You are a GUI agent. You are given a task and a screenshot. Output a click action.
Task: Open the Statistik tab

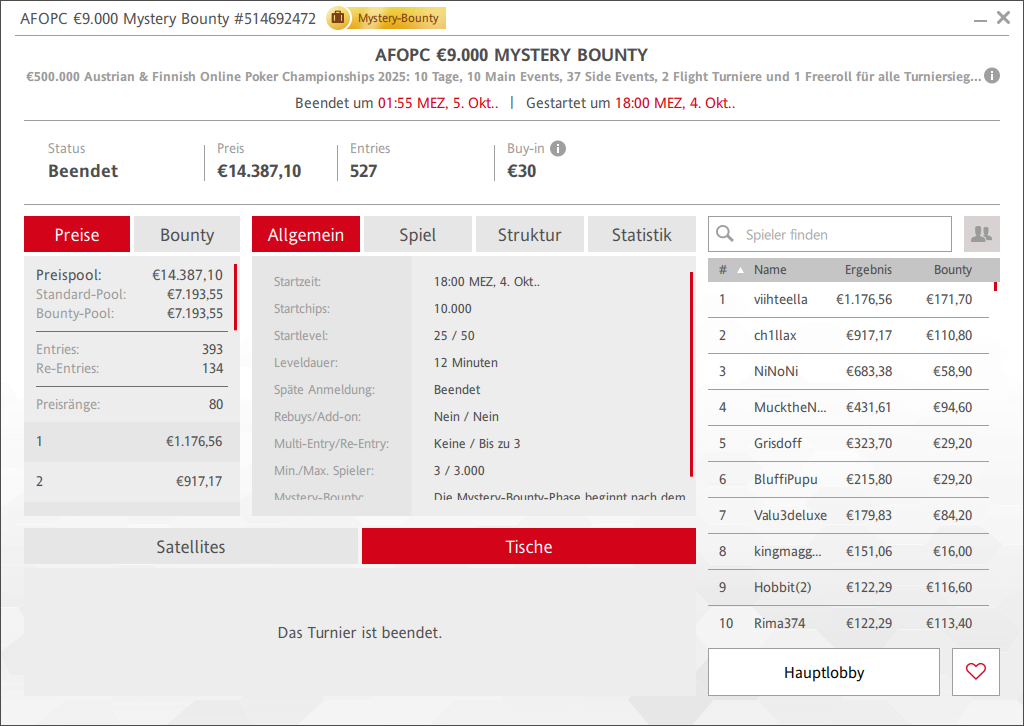pyautogui.click(x=641, y=235)
